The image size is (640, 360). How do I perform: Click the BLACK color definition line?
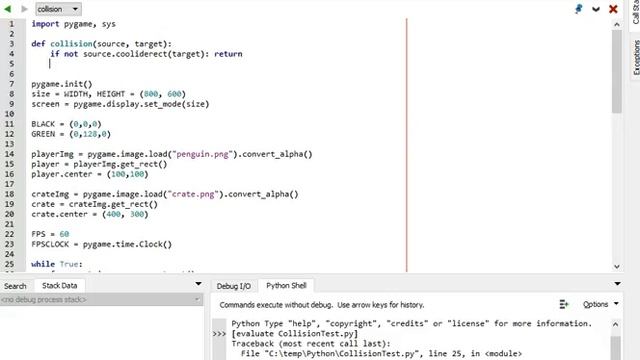click(66, 124)
